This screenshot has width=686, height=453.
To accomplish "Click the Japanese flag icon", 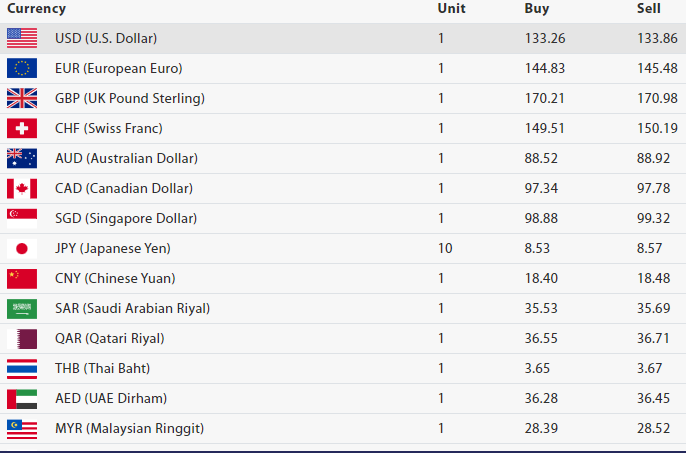I will pos(22,248).
